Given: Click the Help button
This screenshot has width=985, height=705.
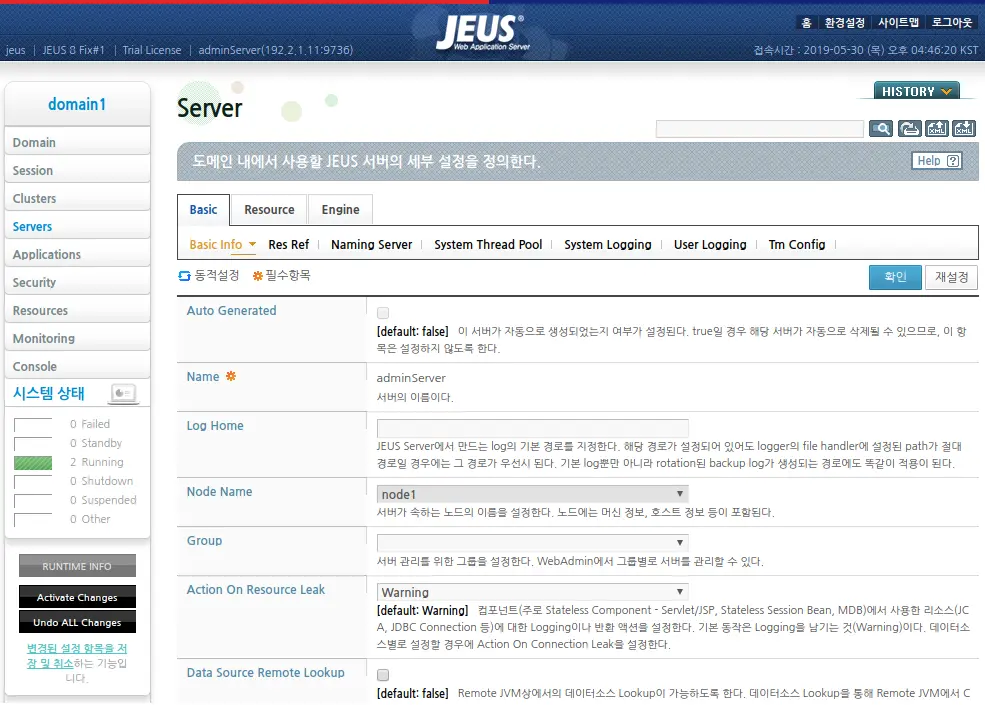Looking at the screenshot, I should click(x=937, y=161).
